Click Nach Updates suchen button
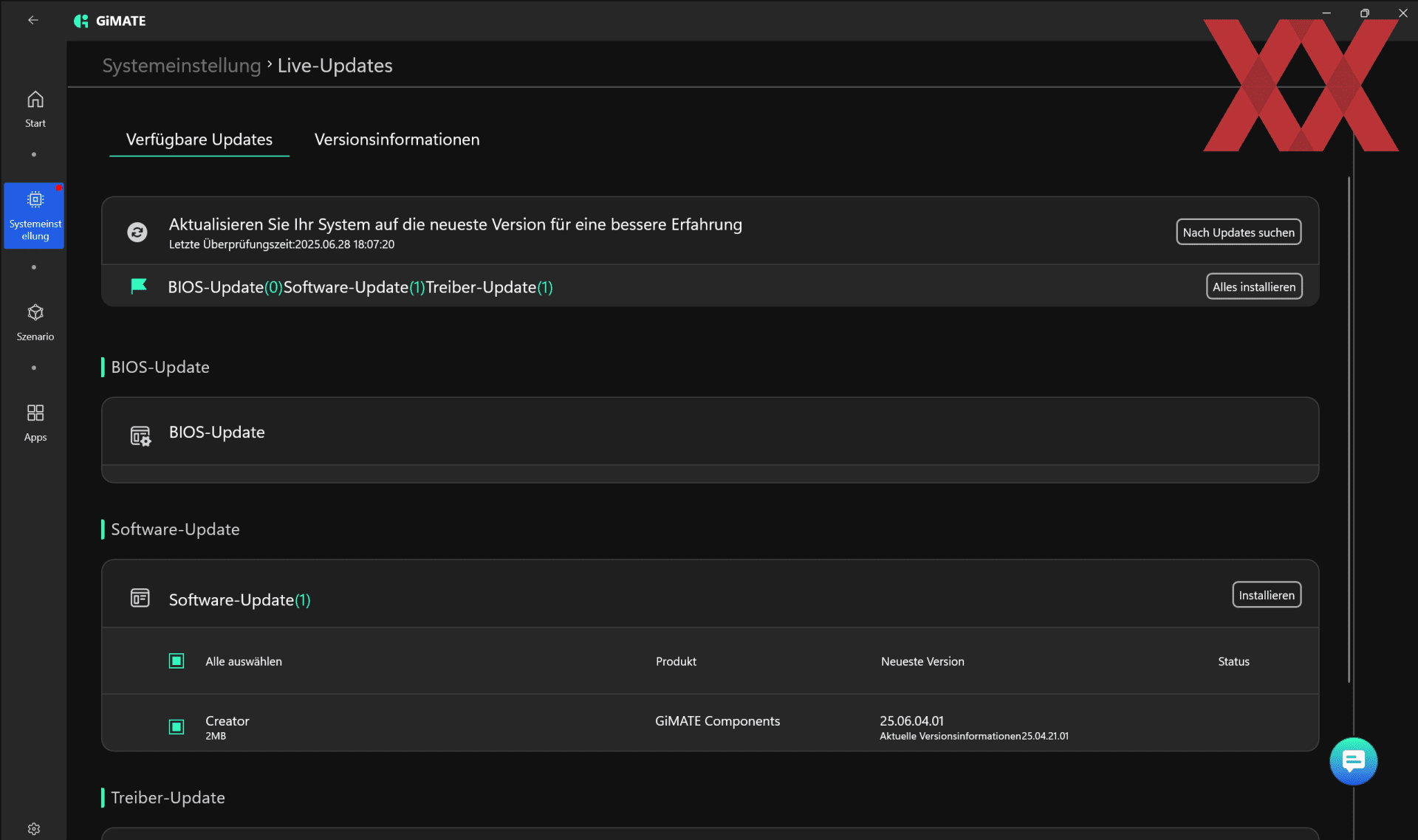This screenshot has height=840, width=1418. 1239,232
